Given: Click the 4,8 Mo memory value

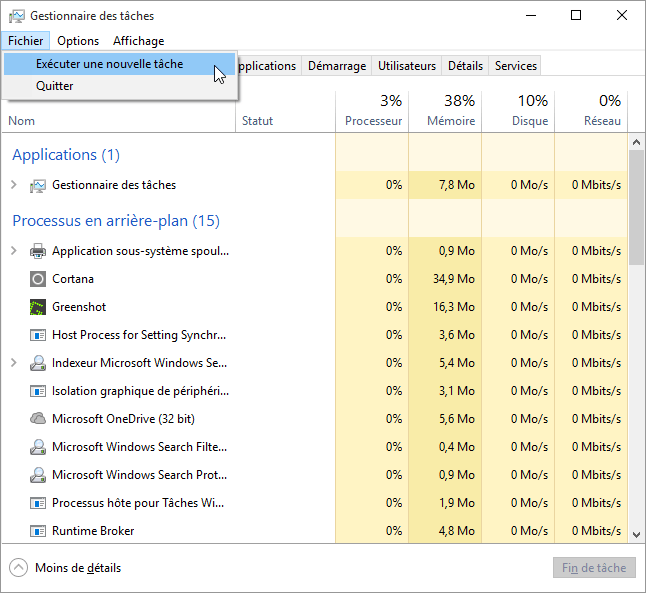Looking at the screenshot, I should (x=457, y=531).
